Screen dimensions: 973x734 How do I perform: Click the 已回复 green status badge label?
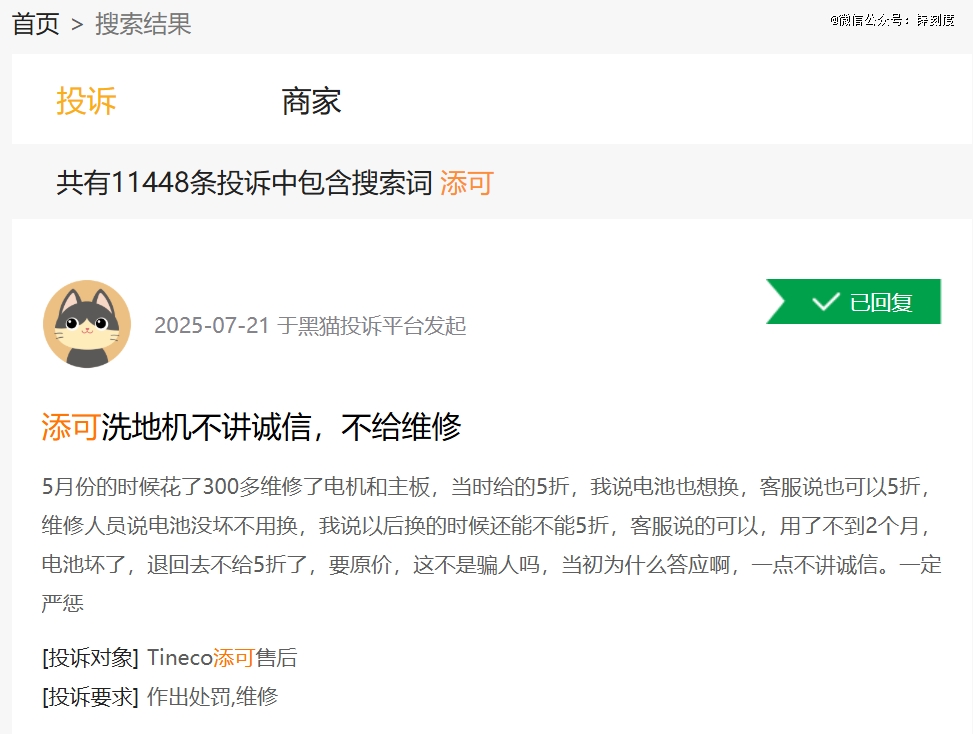pos(880,302)
